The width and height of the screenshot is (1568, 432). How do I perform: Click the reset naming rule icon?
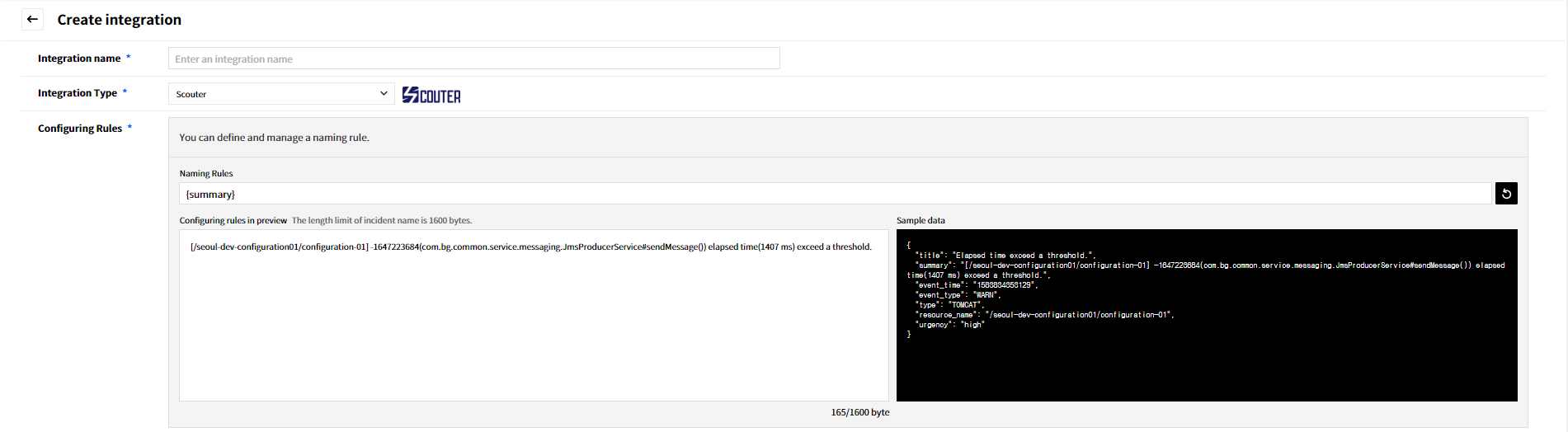tap(1505, 194)
